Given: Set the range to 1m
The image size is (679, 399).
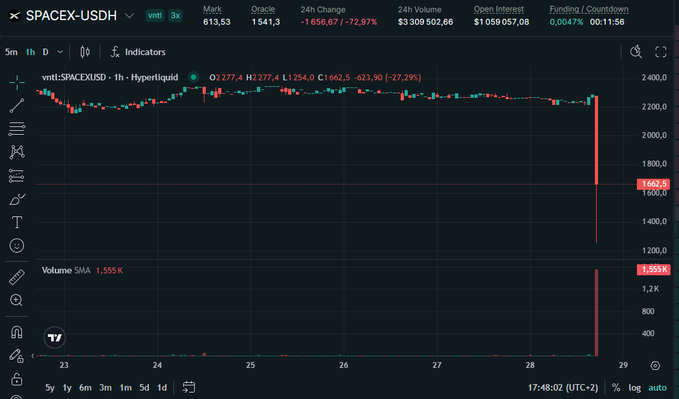Looking at the screenshot, I should tap(126, 388).
